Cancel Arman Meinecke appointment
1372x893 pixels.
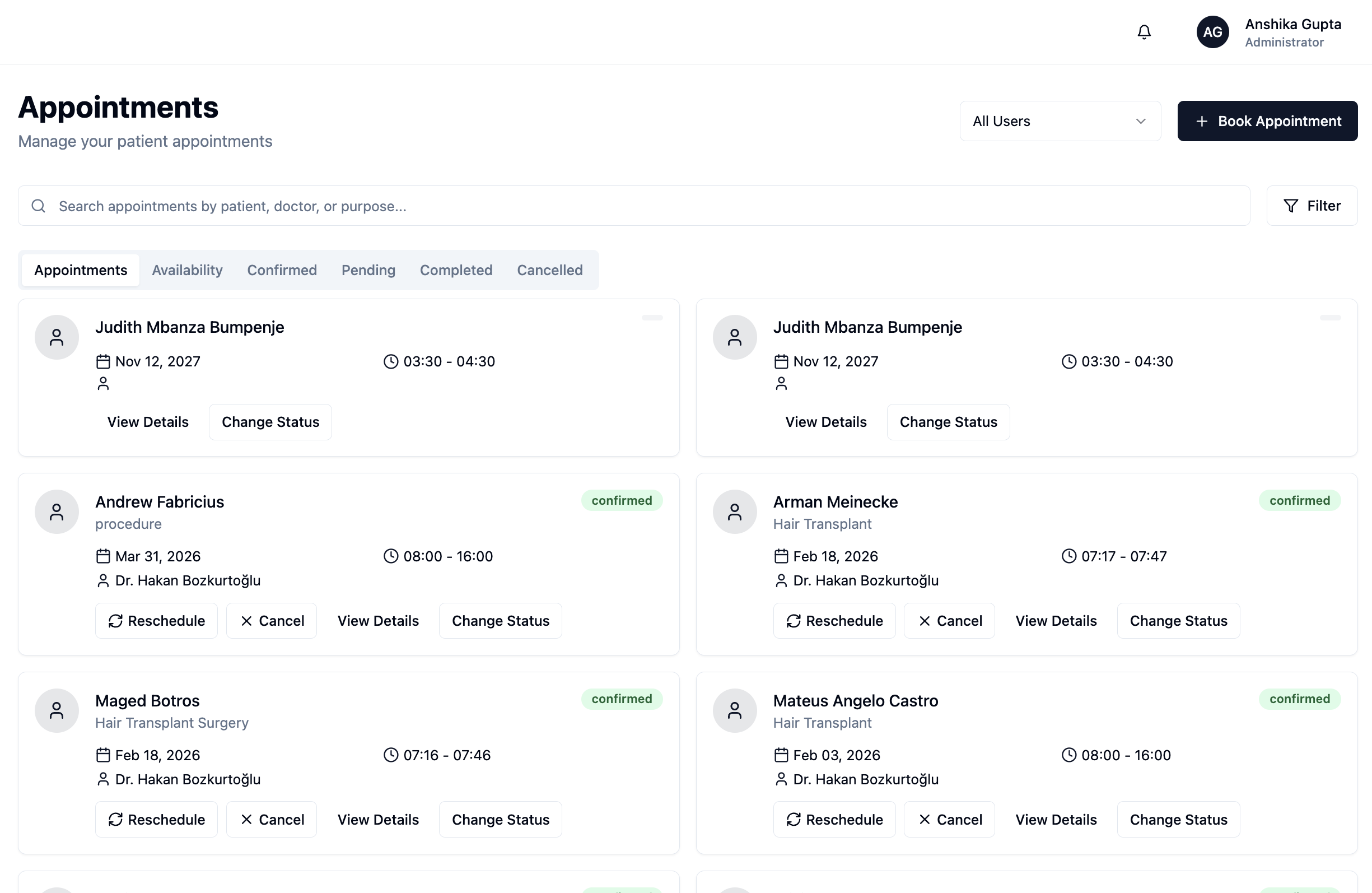949,621
